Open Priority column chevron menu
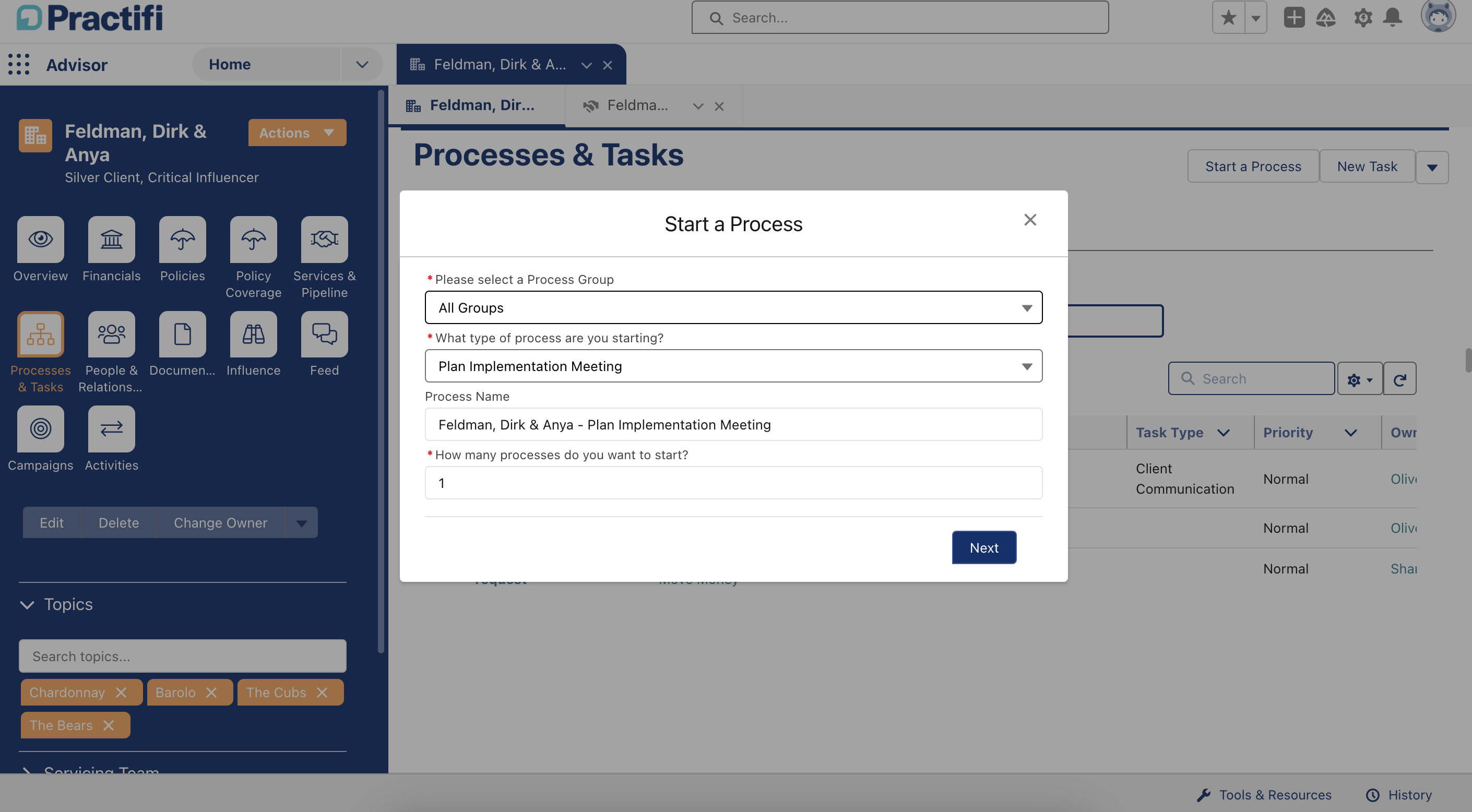Viewport: 1472px width, 812px height. [1351, 433]
